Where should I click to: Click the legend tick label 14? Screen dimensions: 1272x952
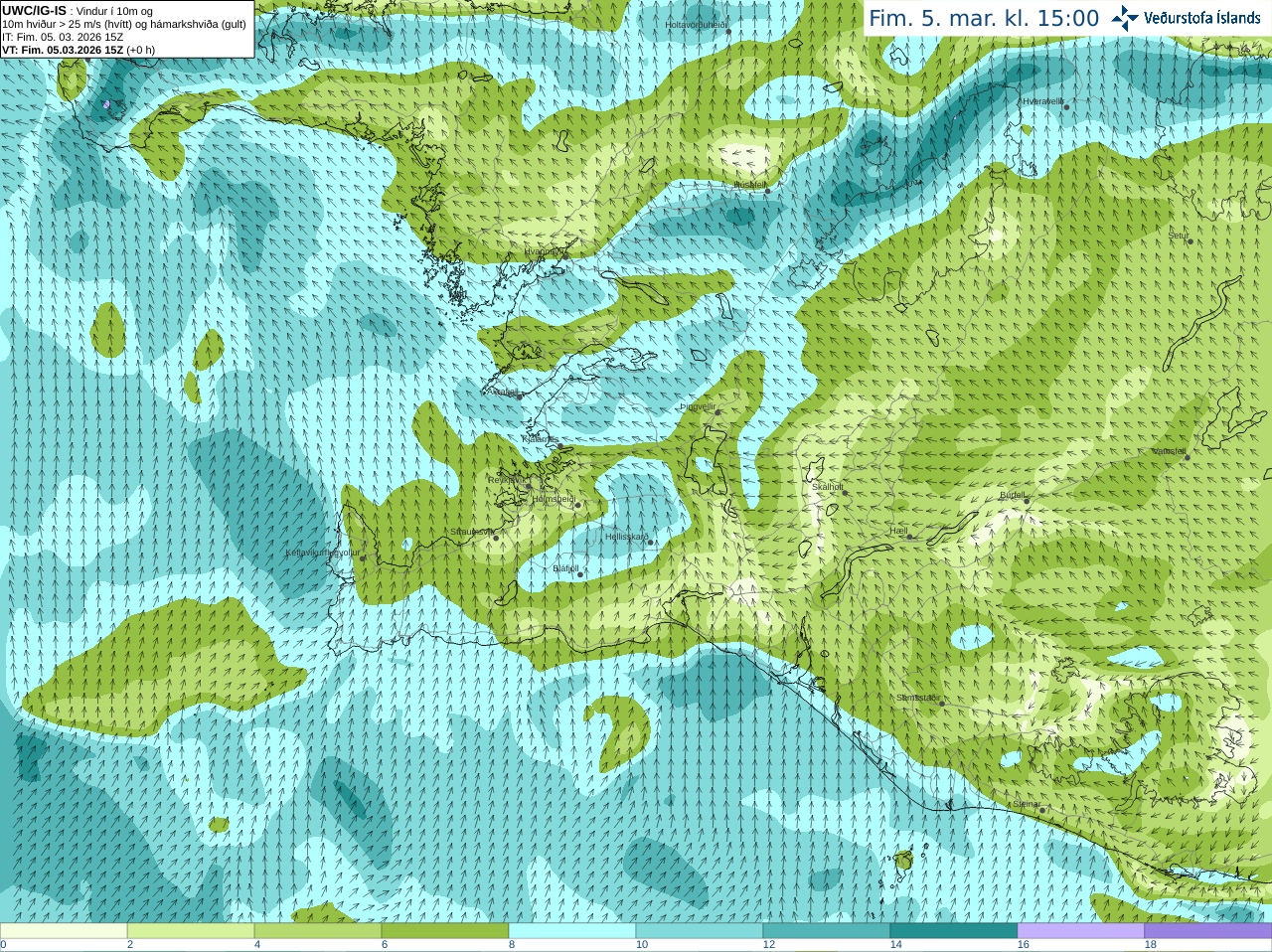[x=895, y=945]
